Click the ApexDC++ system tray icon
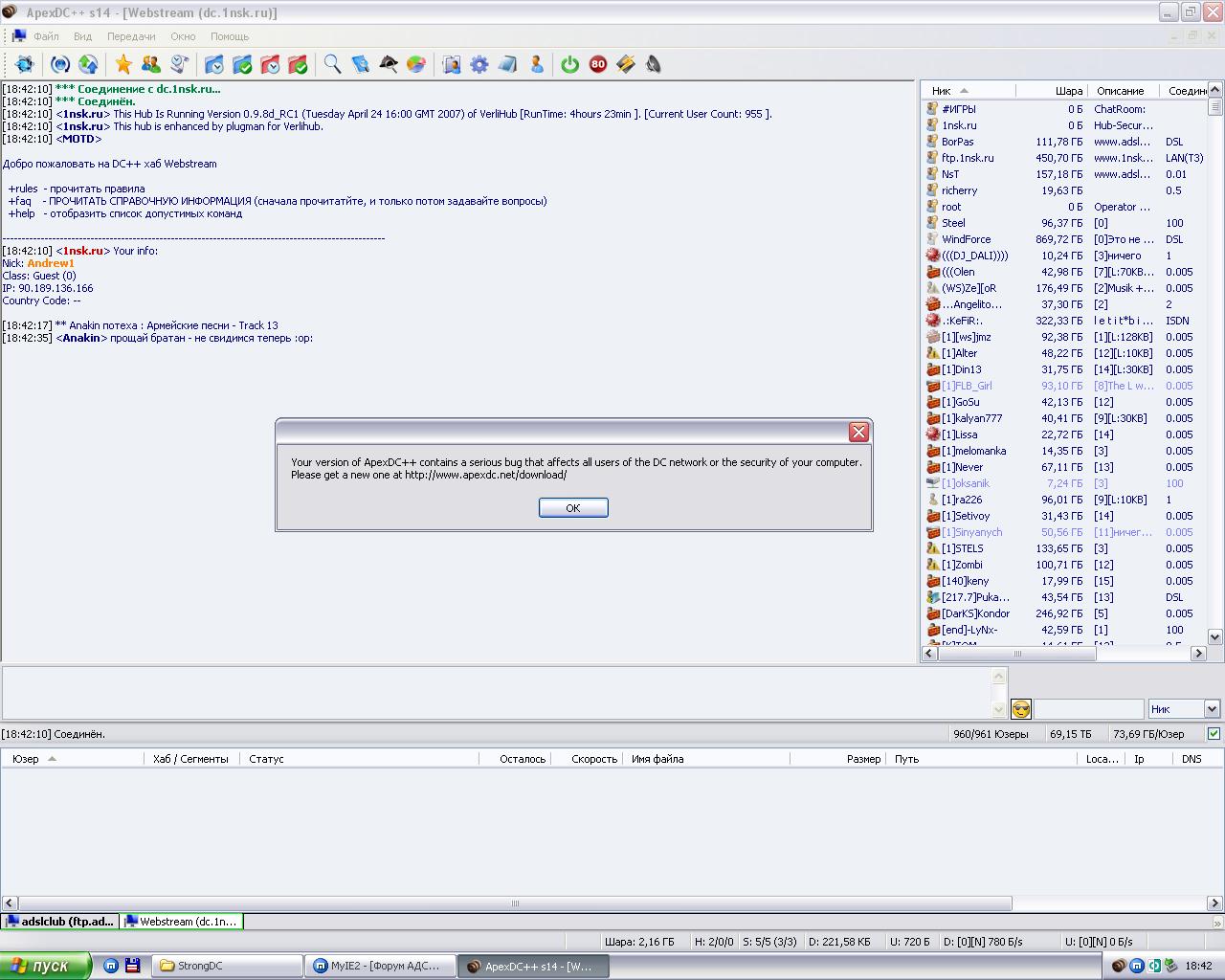1225x980 pixels. click(1119, 966)
